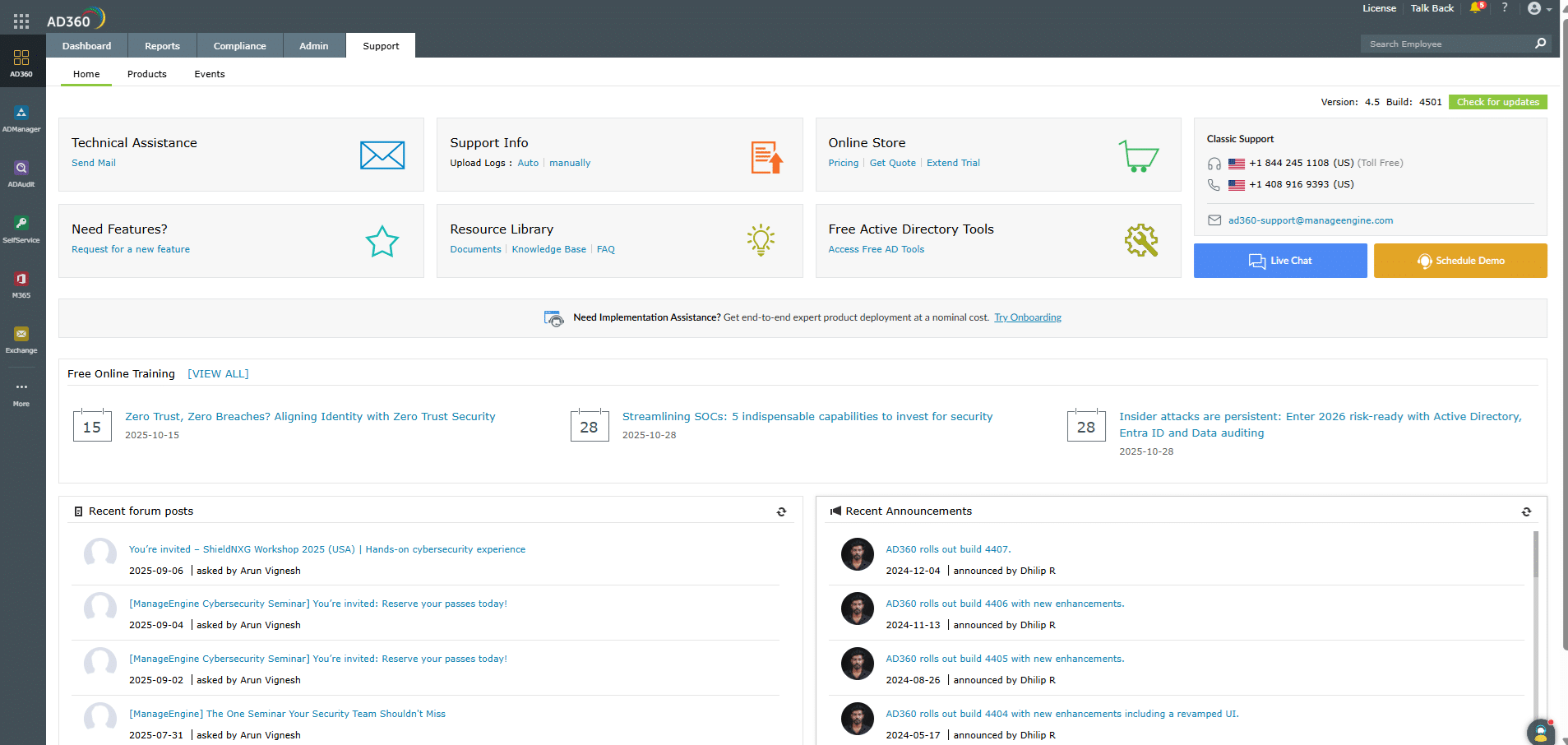Switch to the Dashboard tab

(86, 46)
